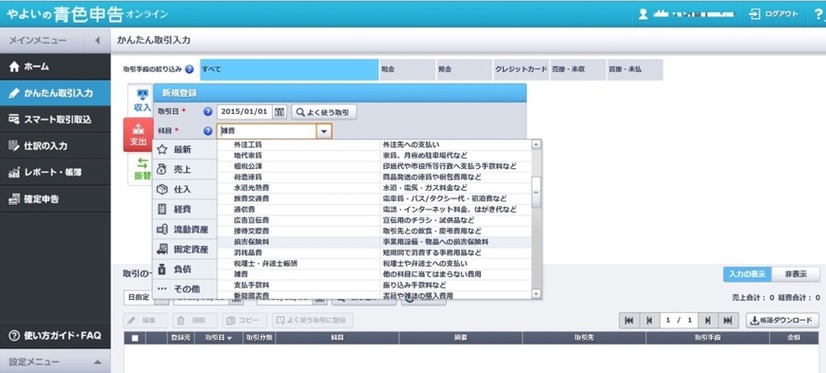Open the 日指定 period dropdown

tap(146, 298)
